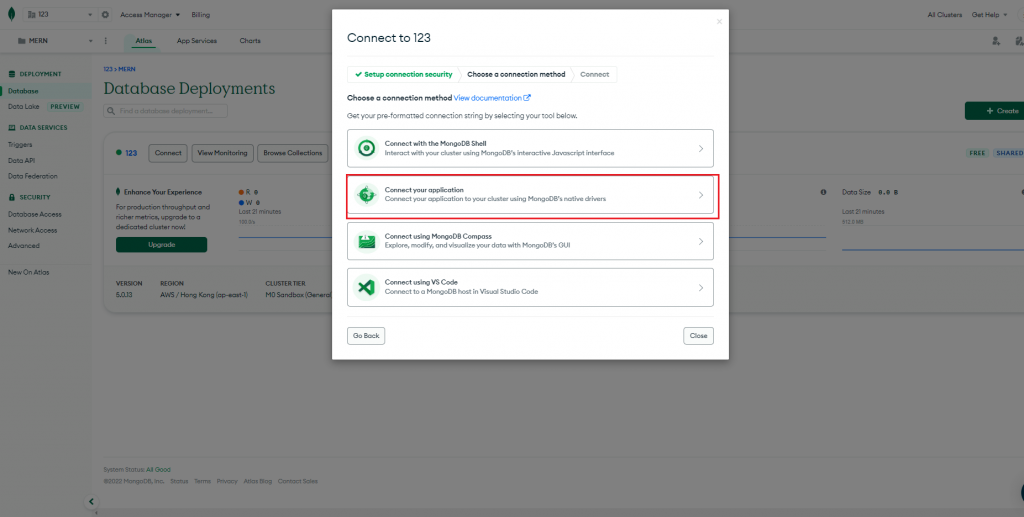Go to Setup connection security step
The height and width of the screenshot is (517, 1024).
point(403,74)
